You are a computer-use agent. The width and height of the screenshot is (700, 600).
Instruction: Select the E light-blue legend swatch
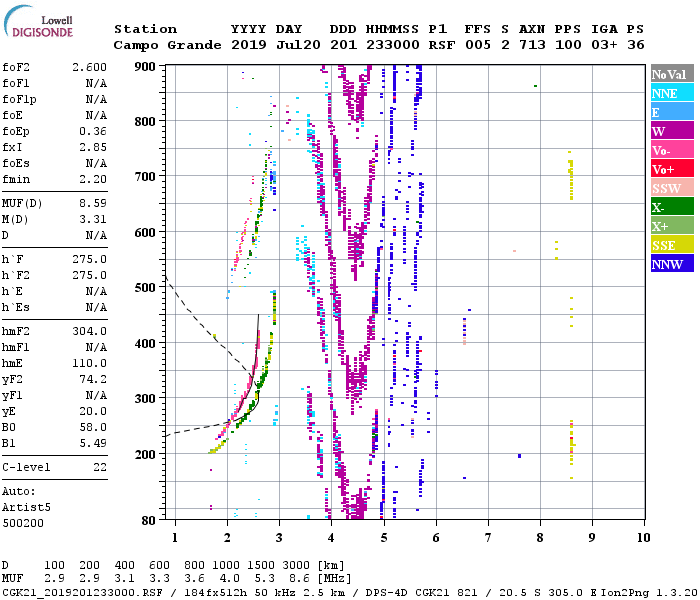pos(672,112)
